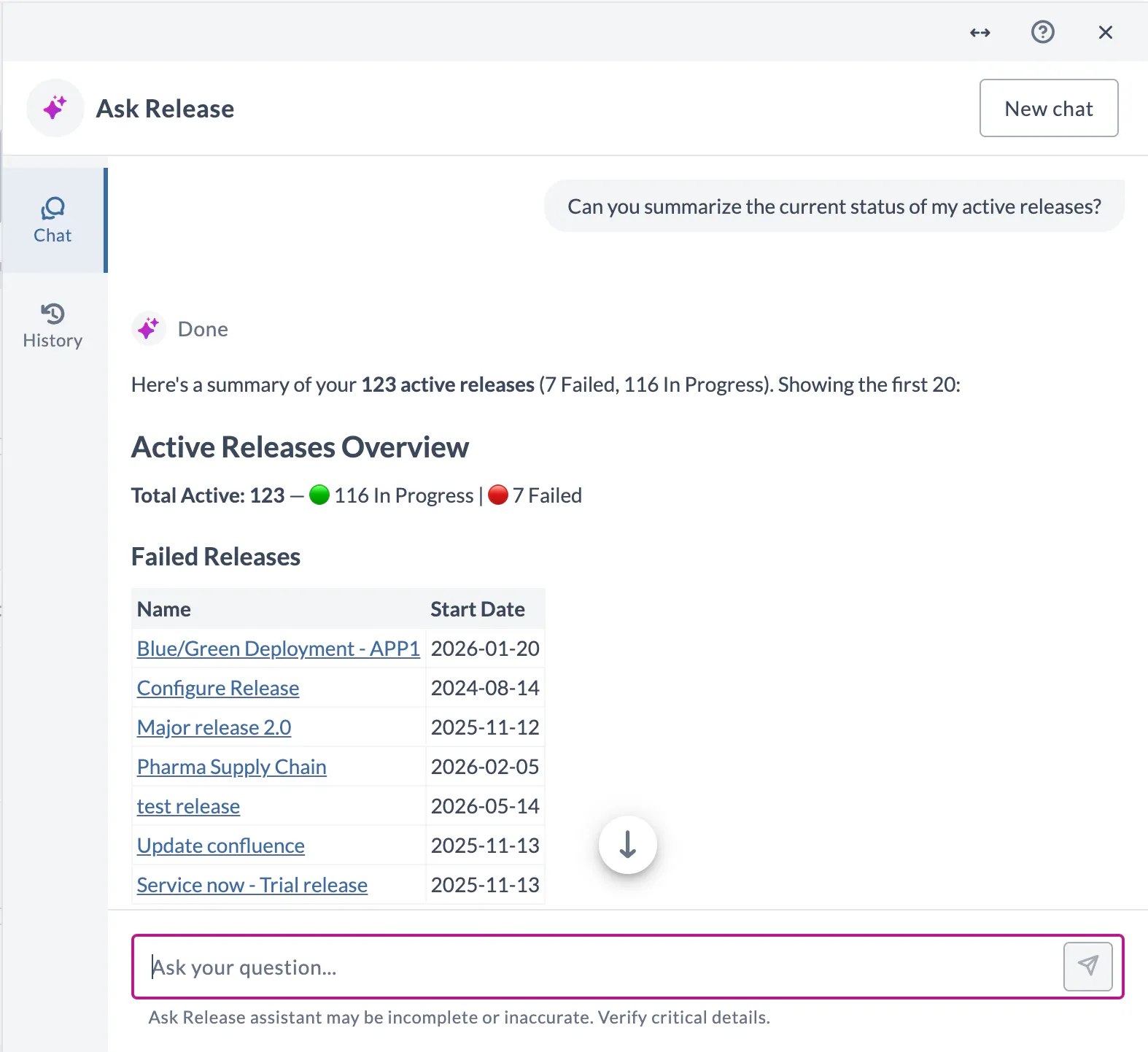The image size is (1148, 1052).
Task: Select the Done status label
Action: (203, 329)
